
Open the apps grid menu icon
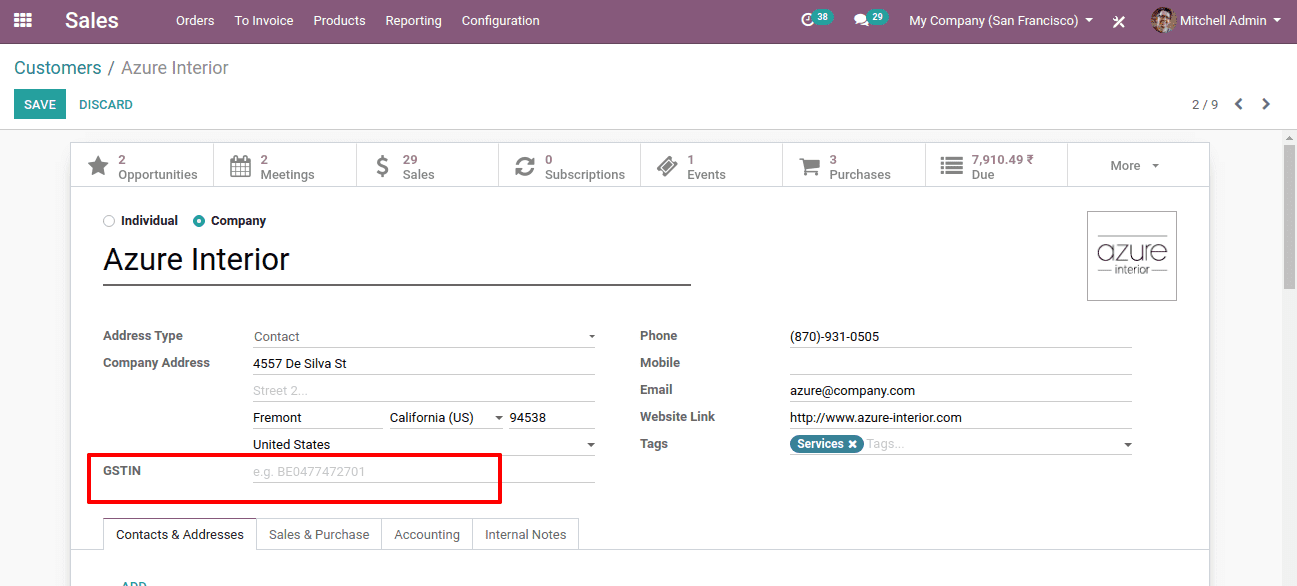click(22, 20)
